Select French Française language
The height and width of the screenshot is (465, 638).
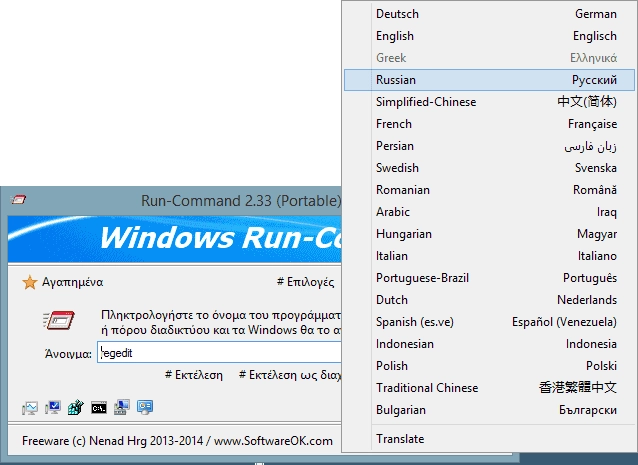click(x=489, y=124)
